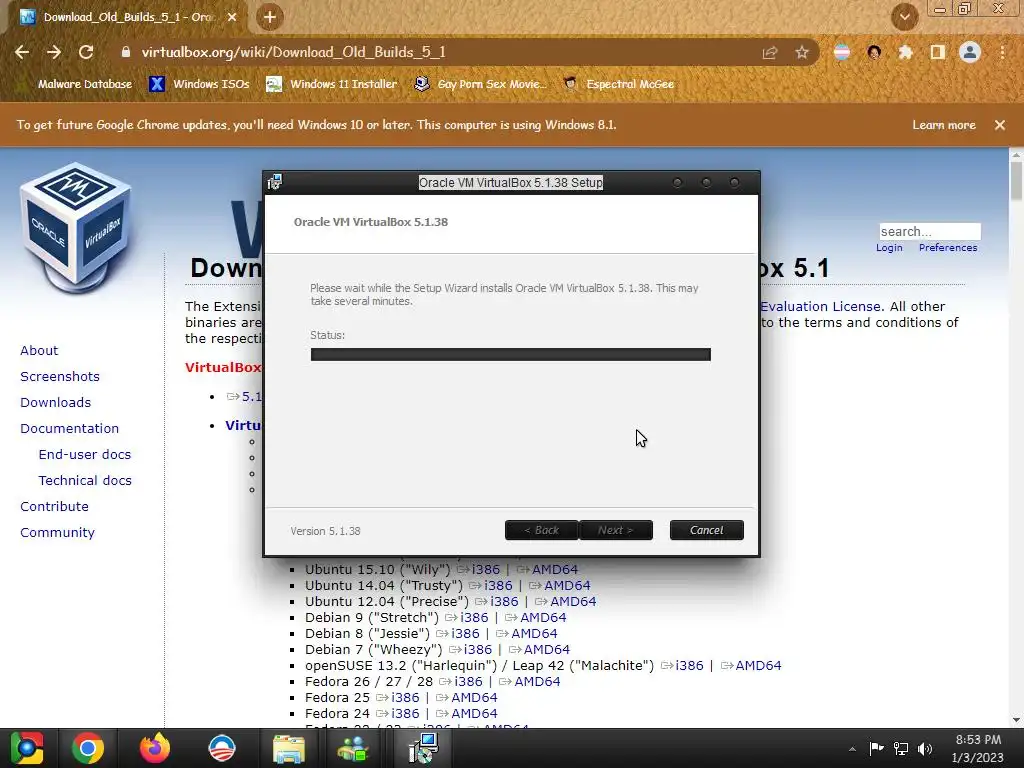
Task: Open Chrome from the taskbar
Action: 88,748
